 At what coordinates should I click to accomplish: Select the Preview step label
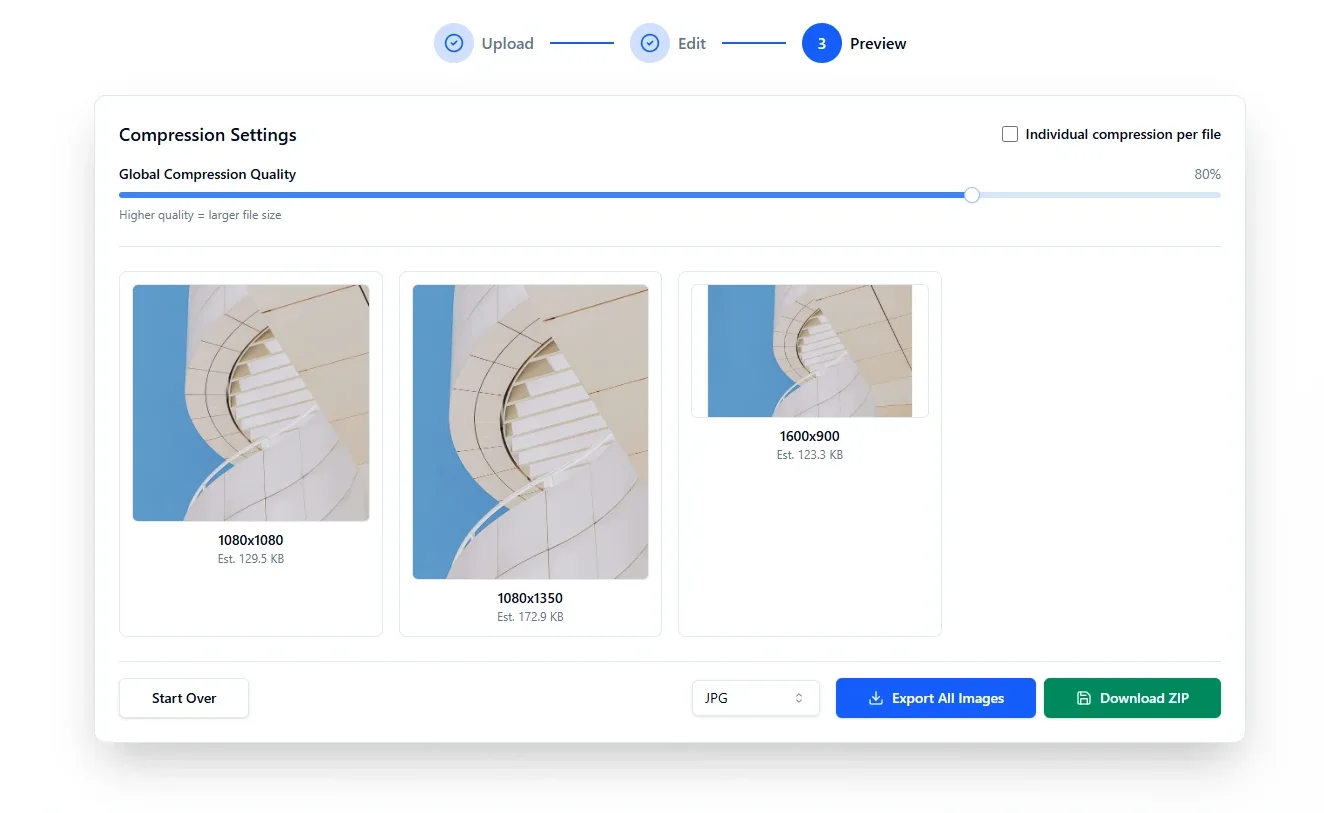(878, 43)
